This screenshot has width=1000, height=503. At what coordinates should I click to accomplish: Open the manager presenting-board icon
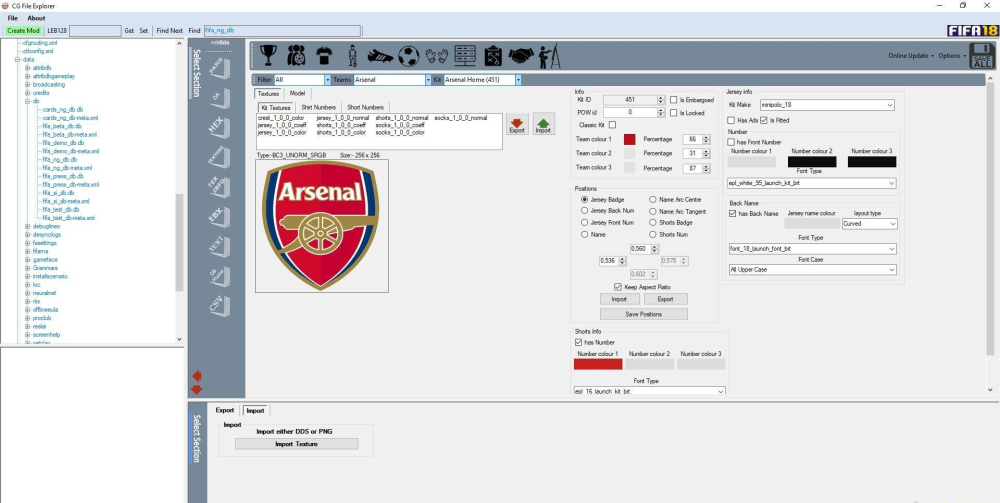tap(549, 56)
